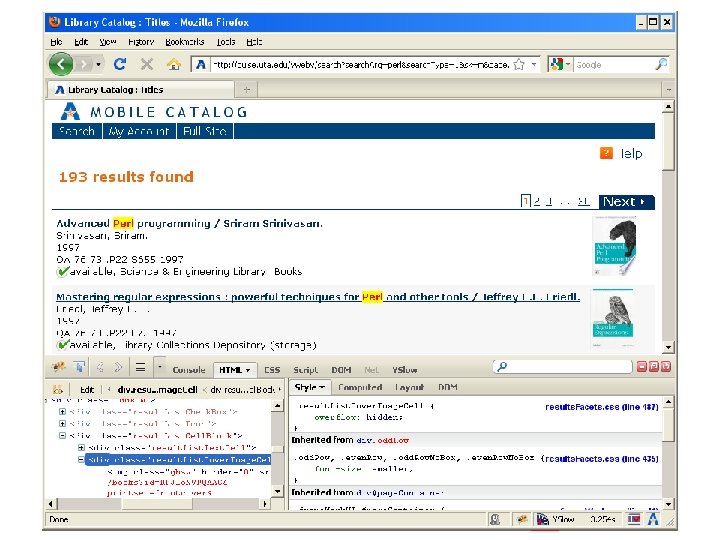The width and height of the screenshot is (720, 540).
Task: Click the Firebug search field
Action: pyautogui.click(x=562, y=366)
